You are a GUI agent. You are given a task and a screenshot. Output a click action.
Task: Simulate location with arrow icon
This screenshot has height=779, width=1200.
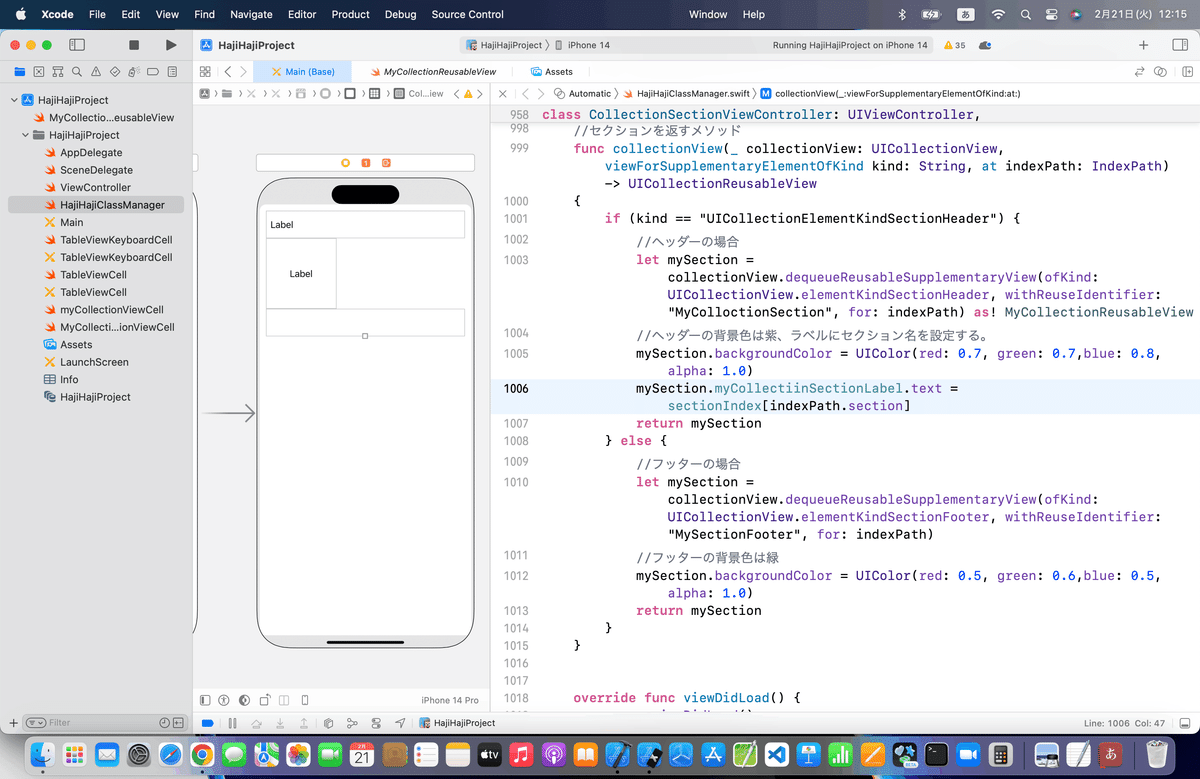400,722
